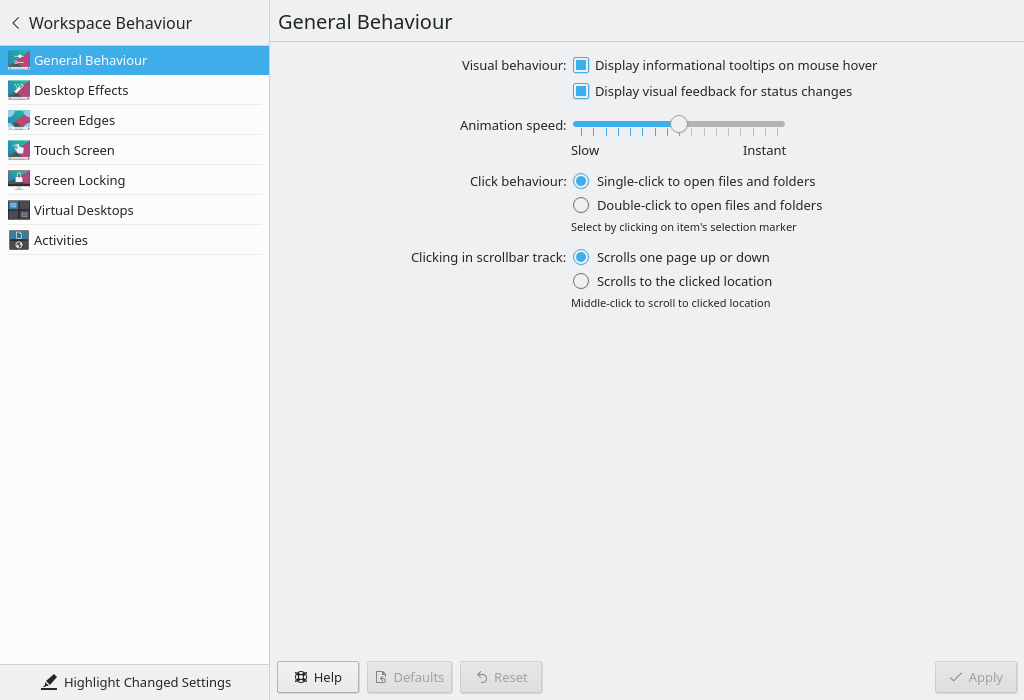Click the General Behaviour page heading
This screenshot has height=700, width=1024.
(365, 22)
